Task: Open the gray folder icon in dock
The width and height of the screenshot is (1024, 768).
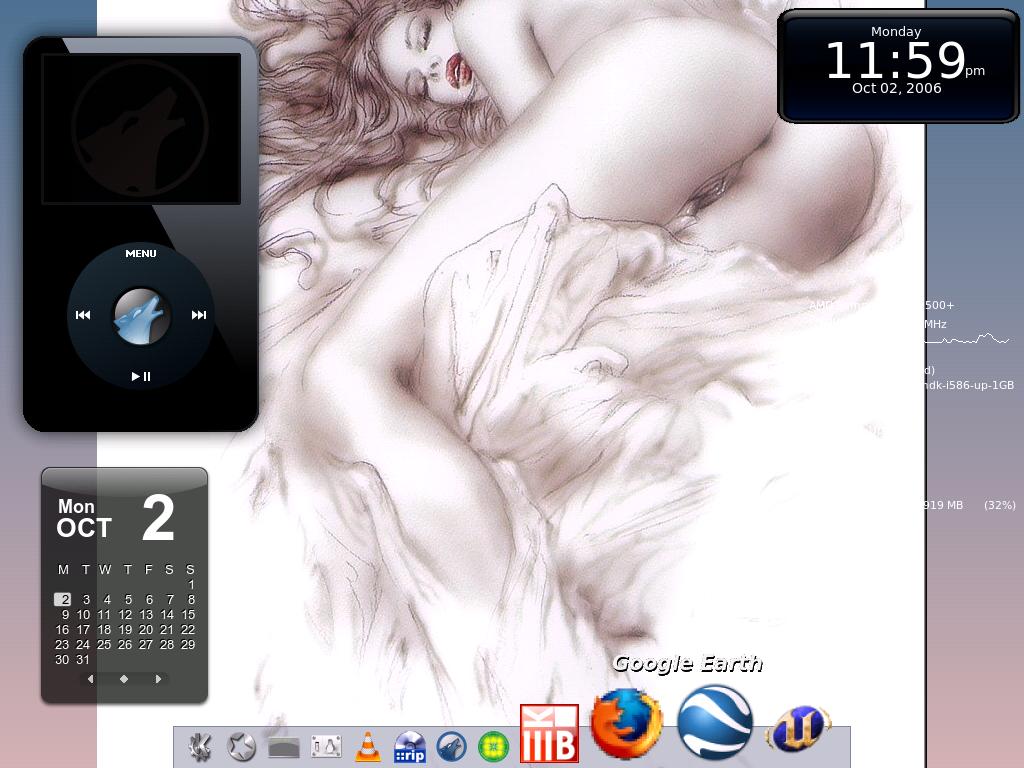Action: click(284, 747)
